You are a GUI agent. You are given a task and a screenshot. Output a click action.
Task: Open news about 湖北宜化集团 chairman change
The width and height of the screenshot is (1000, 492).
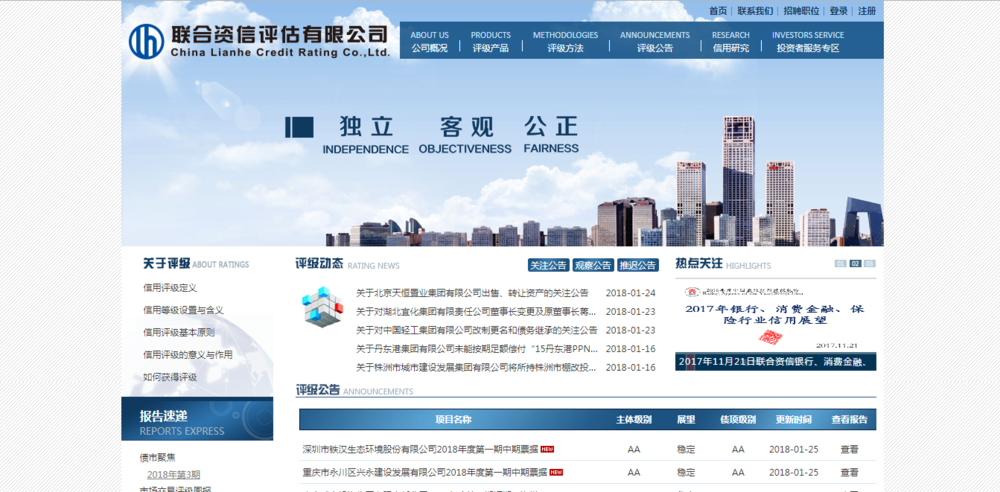pyautogui.click(x=476, y=312)
